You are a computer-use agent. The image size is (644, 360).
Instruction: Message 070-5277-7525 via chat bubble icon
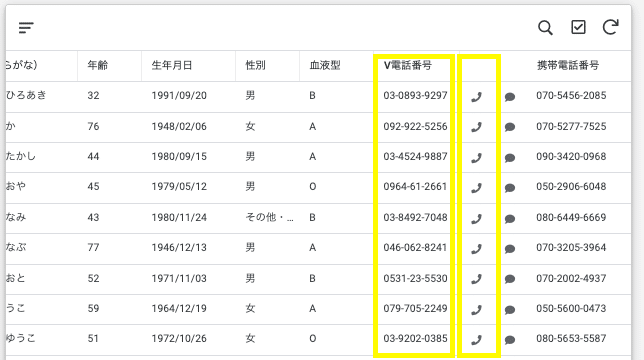(x=510, y=127)
